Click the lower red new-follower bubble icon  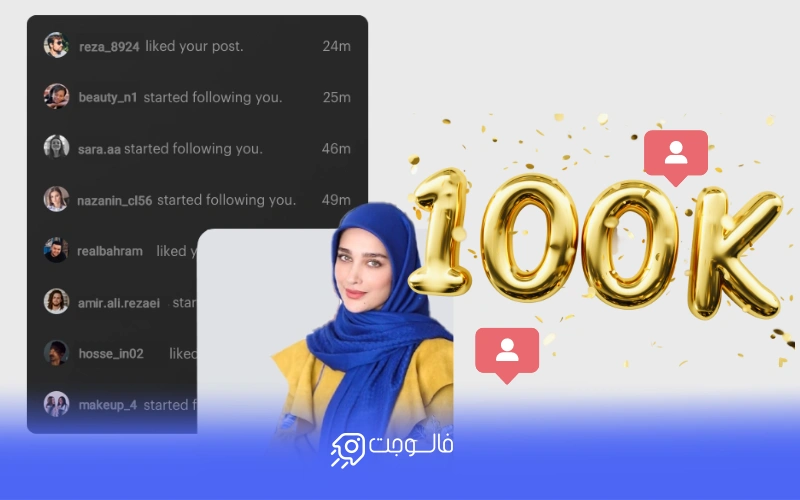pyautogui.click(x=507, y=352)
